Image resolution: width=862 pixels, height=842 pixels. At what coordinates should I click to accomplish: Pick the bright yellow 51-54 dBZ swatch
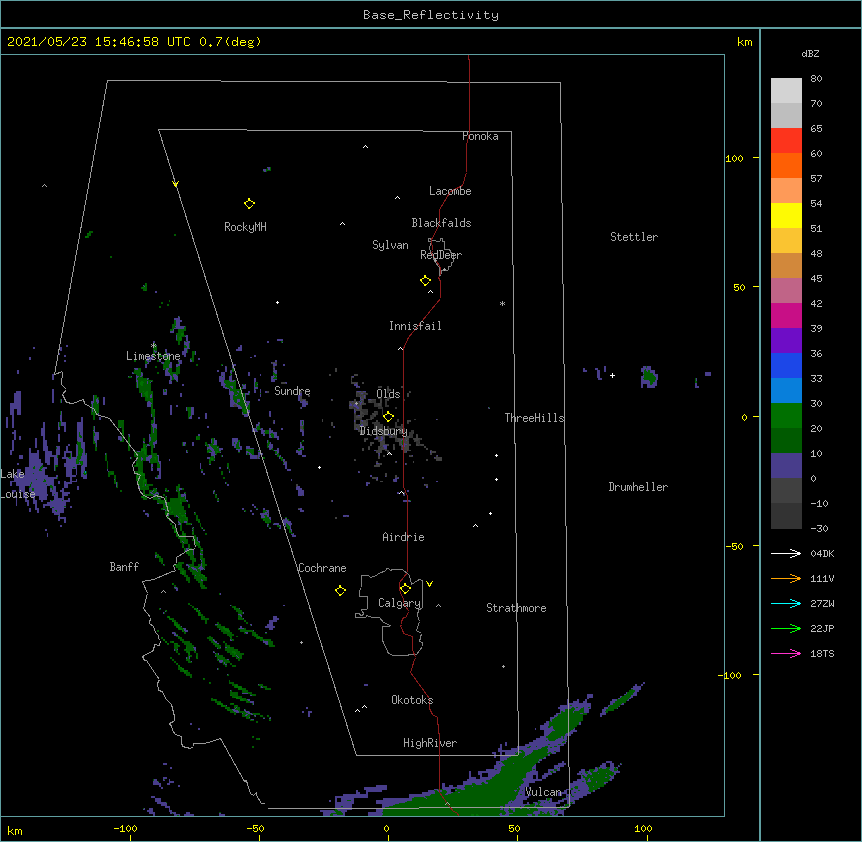click(x=786, y=215)
